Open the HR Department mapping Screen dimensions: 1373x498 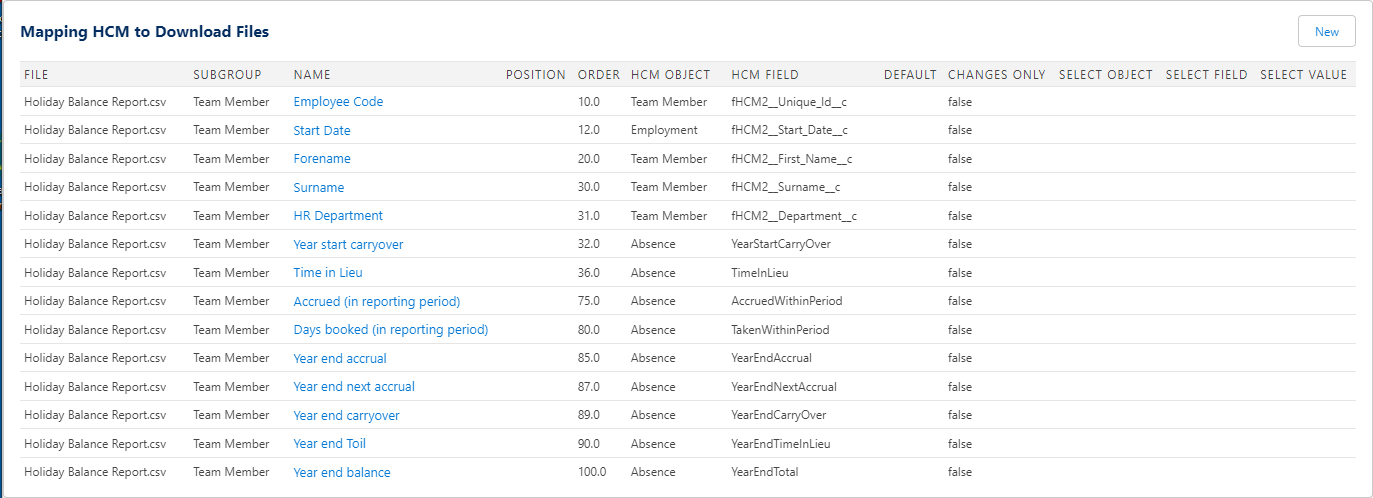click(338, 216)
